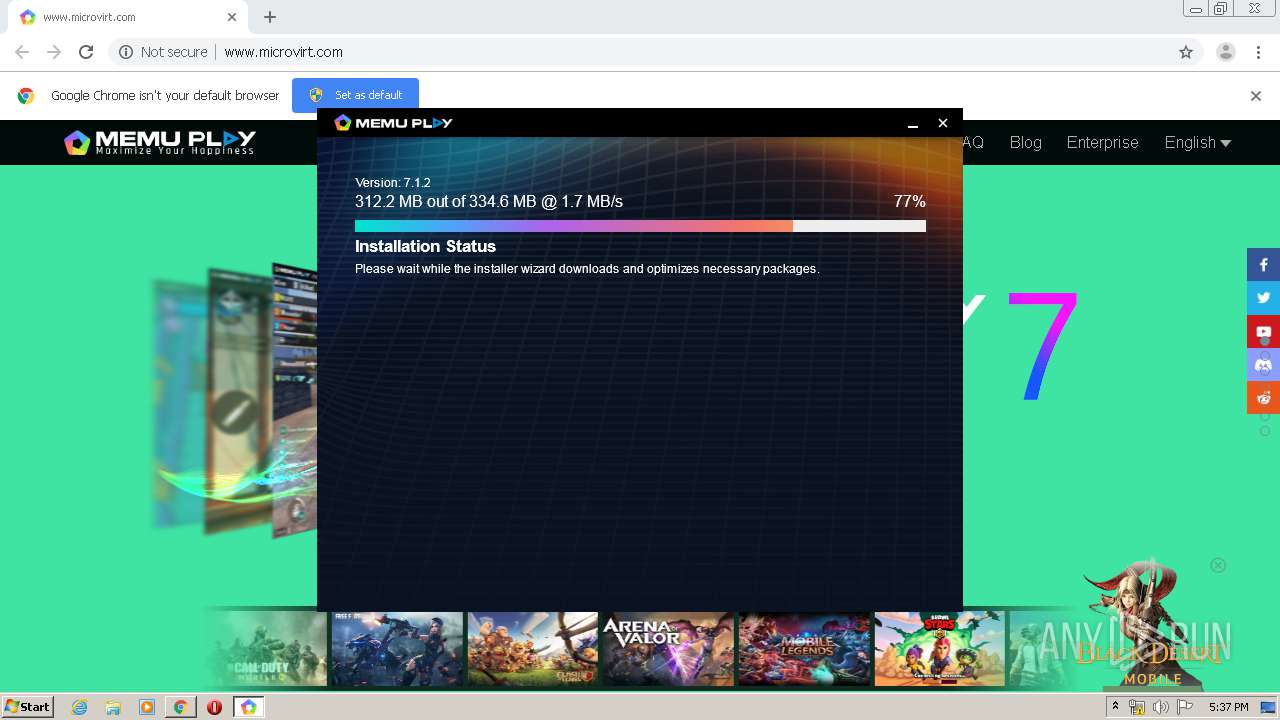1280x720 pixels.
Task: Open Clash of Clans thumbnail
Action: coord(532,649)
